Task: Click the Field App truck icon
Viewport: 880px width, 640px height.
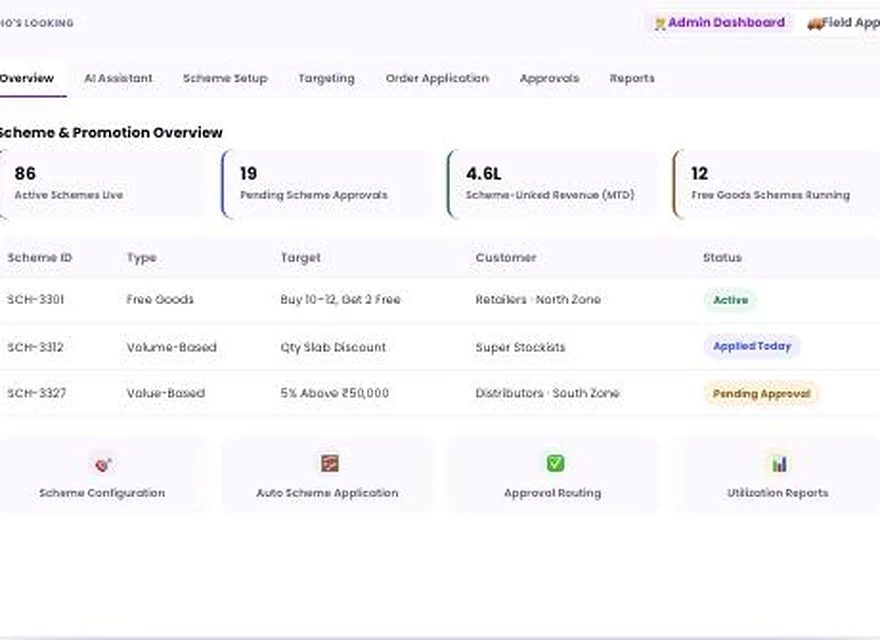Action: (814, 24)
